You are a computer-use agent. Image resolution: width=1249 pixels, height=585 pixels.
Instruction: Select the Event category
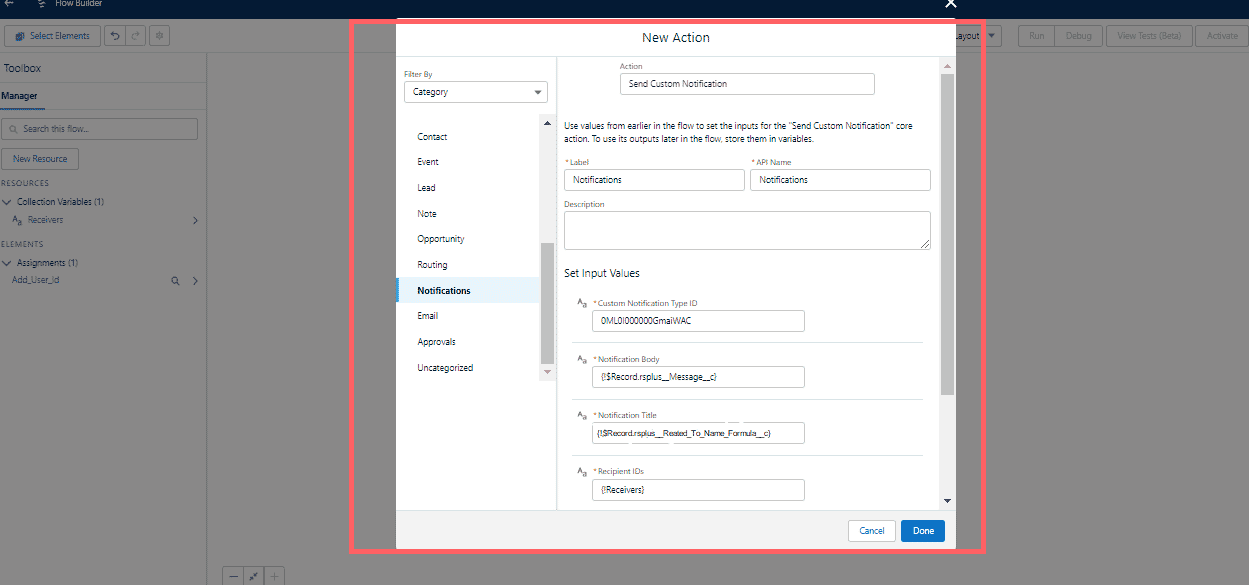click(x=468, y=162)
